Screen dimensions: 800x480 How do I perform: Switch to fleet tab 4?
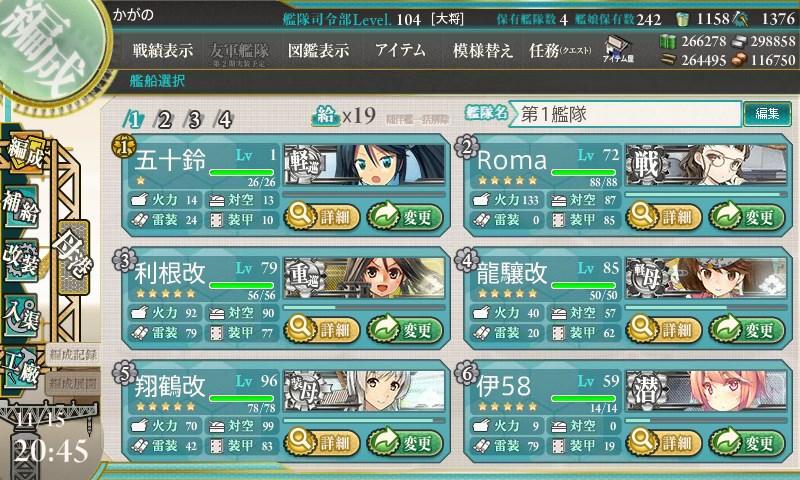(224, 120)
